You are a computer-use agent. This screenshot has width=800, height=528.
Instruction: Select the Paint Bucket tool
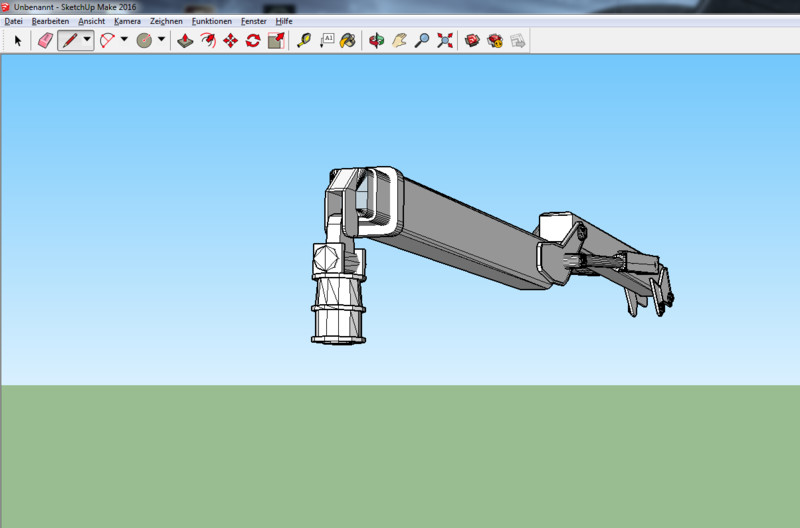347,41
